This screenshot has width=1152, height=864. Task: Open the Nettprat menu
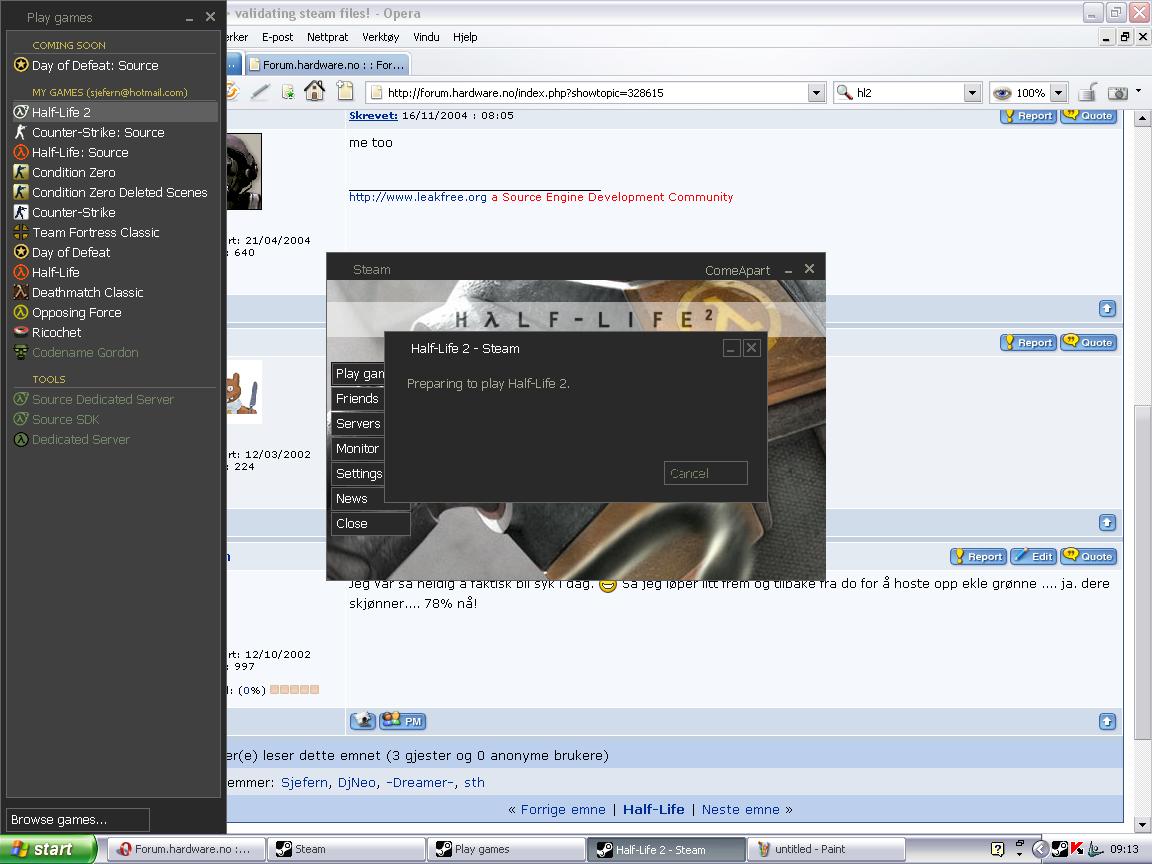tap(328, 37)
